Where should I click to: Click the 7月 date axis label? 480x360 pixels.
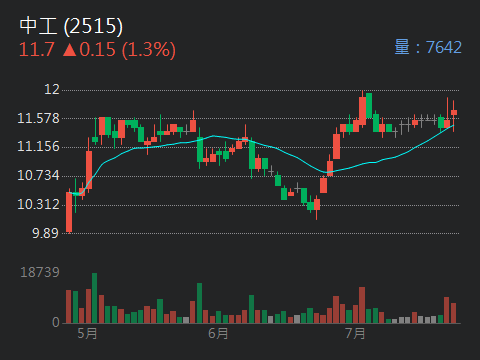(355, 333)
